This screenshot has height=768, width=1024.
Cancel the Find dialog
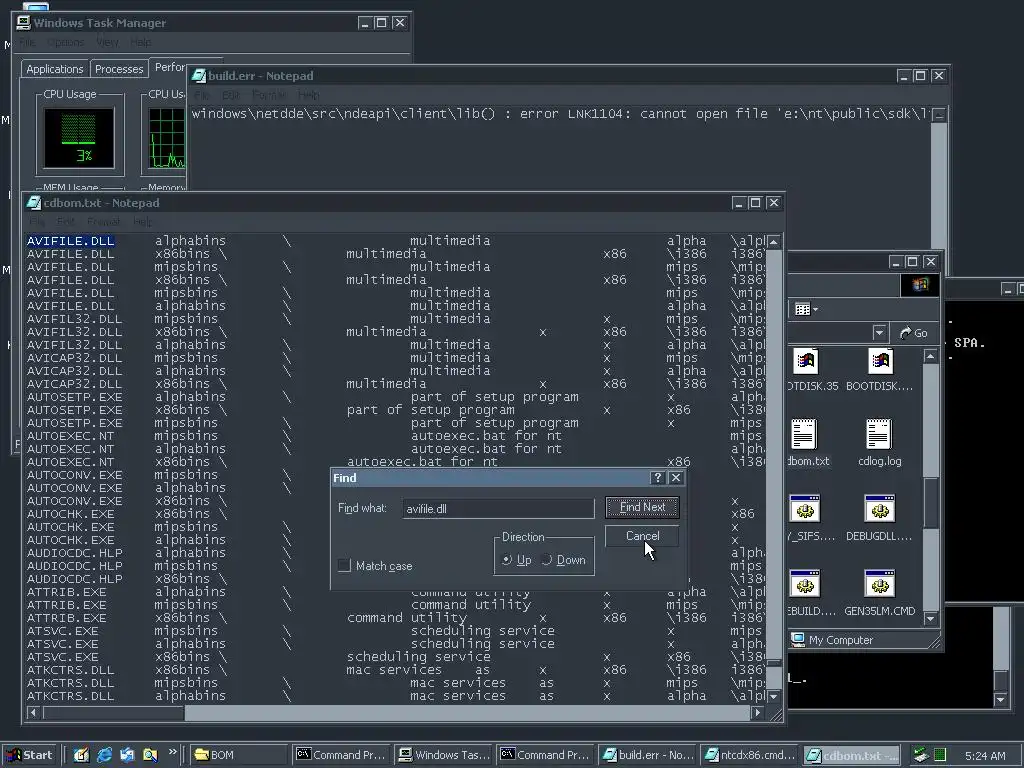tap(642, 536)
